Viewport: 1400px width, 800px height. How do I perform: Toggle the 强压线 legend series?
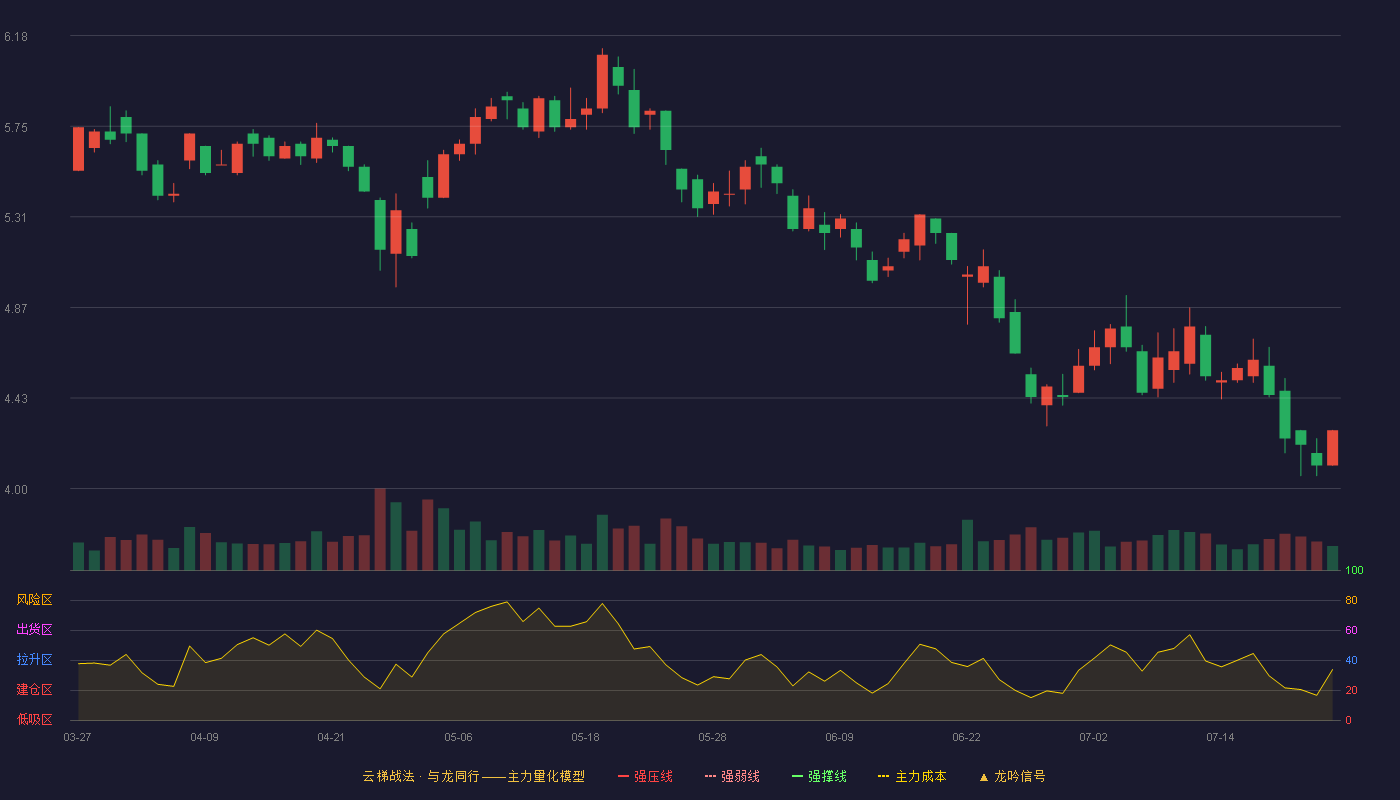(x=645, y=776)
